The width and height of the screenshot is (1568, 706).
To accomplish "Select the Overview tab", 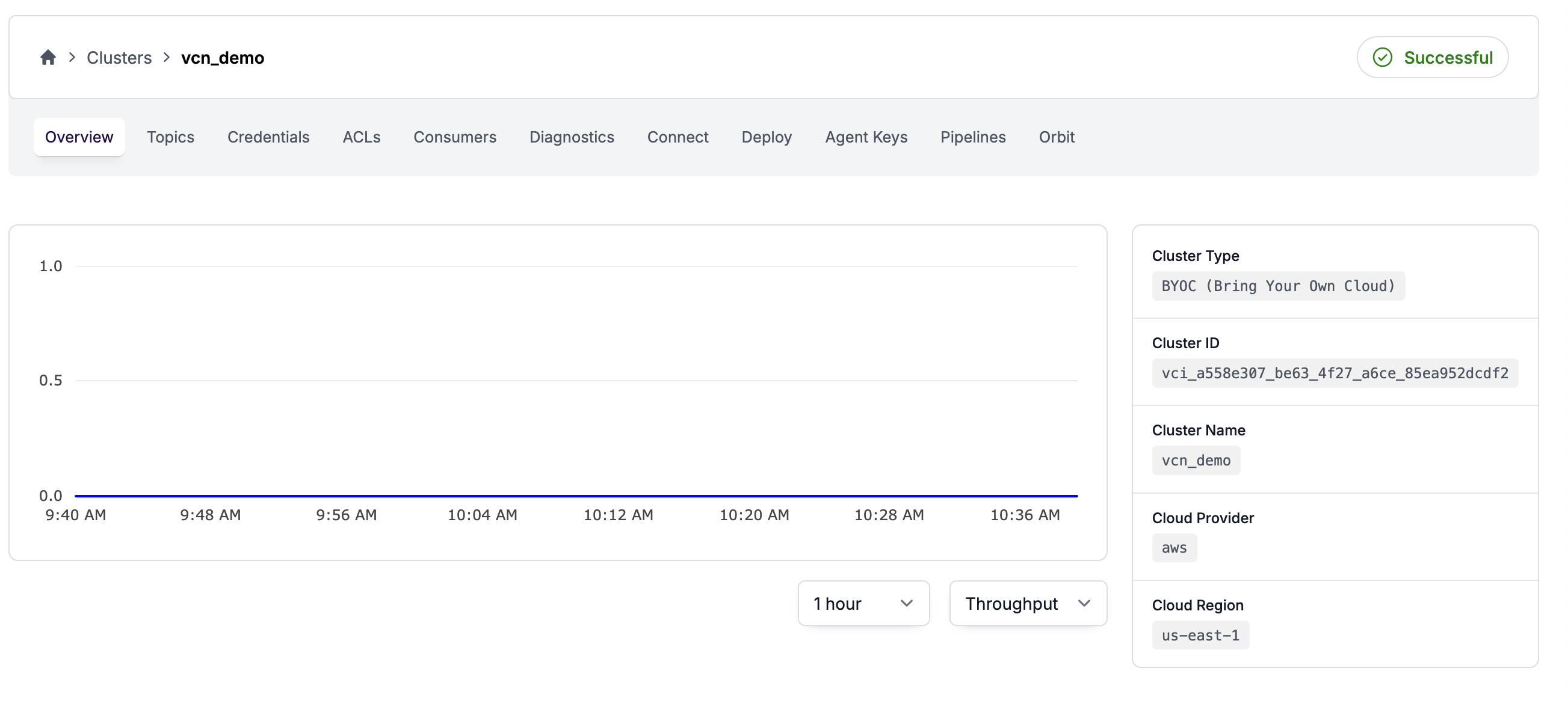I will (79, 137).
